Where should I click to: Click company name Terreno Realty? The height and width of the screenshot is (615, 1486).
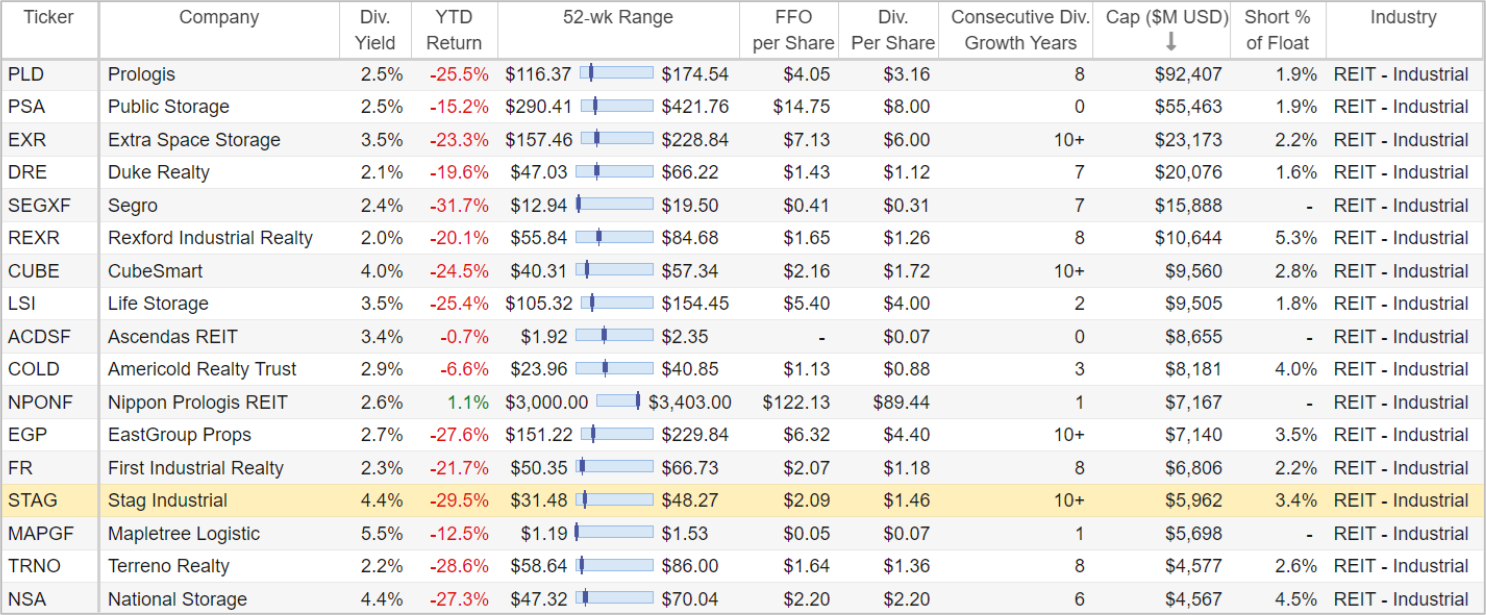(x=169, y=566)
